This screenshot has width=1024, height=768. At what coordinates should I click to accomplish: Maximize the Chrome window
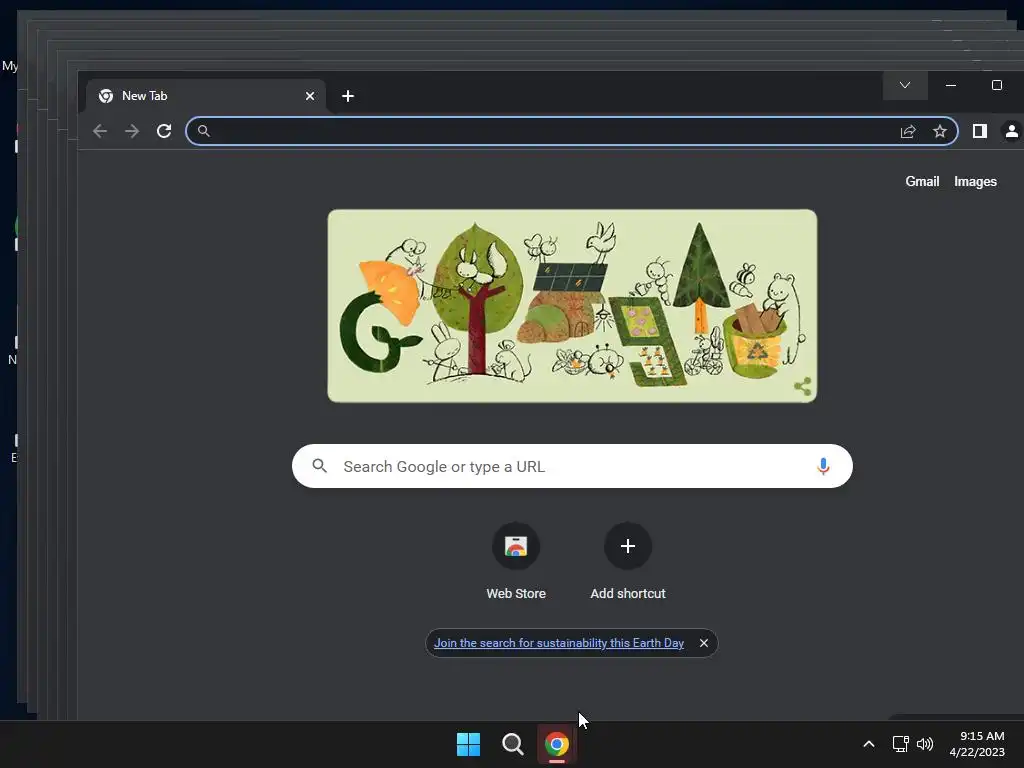(x=997, y=86)
